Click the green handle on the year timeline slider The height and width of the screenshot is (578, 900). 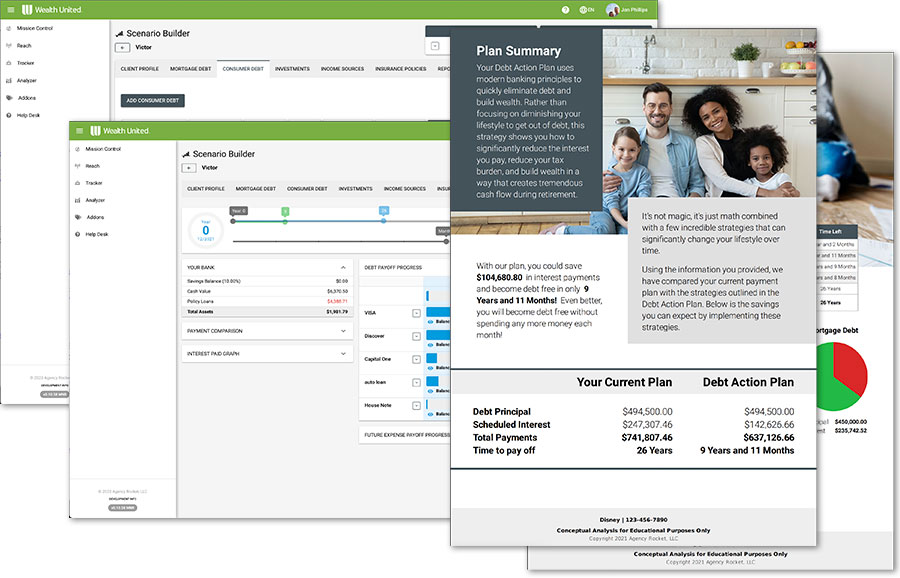[x=285, y=221]
